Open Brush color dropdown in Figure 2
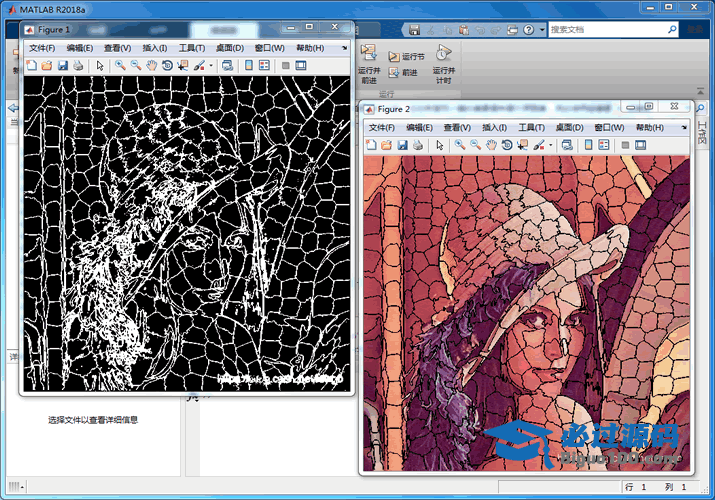This screenshot has width=715, height=500. (x=550, y=145)
